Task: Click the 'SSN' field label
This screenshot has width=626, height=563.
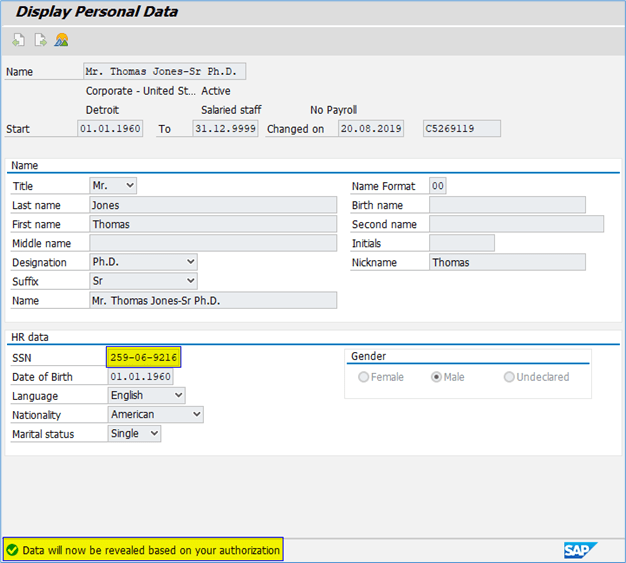Action: point(22,358)
